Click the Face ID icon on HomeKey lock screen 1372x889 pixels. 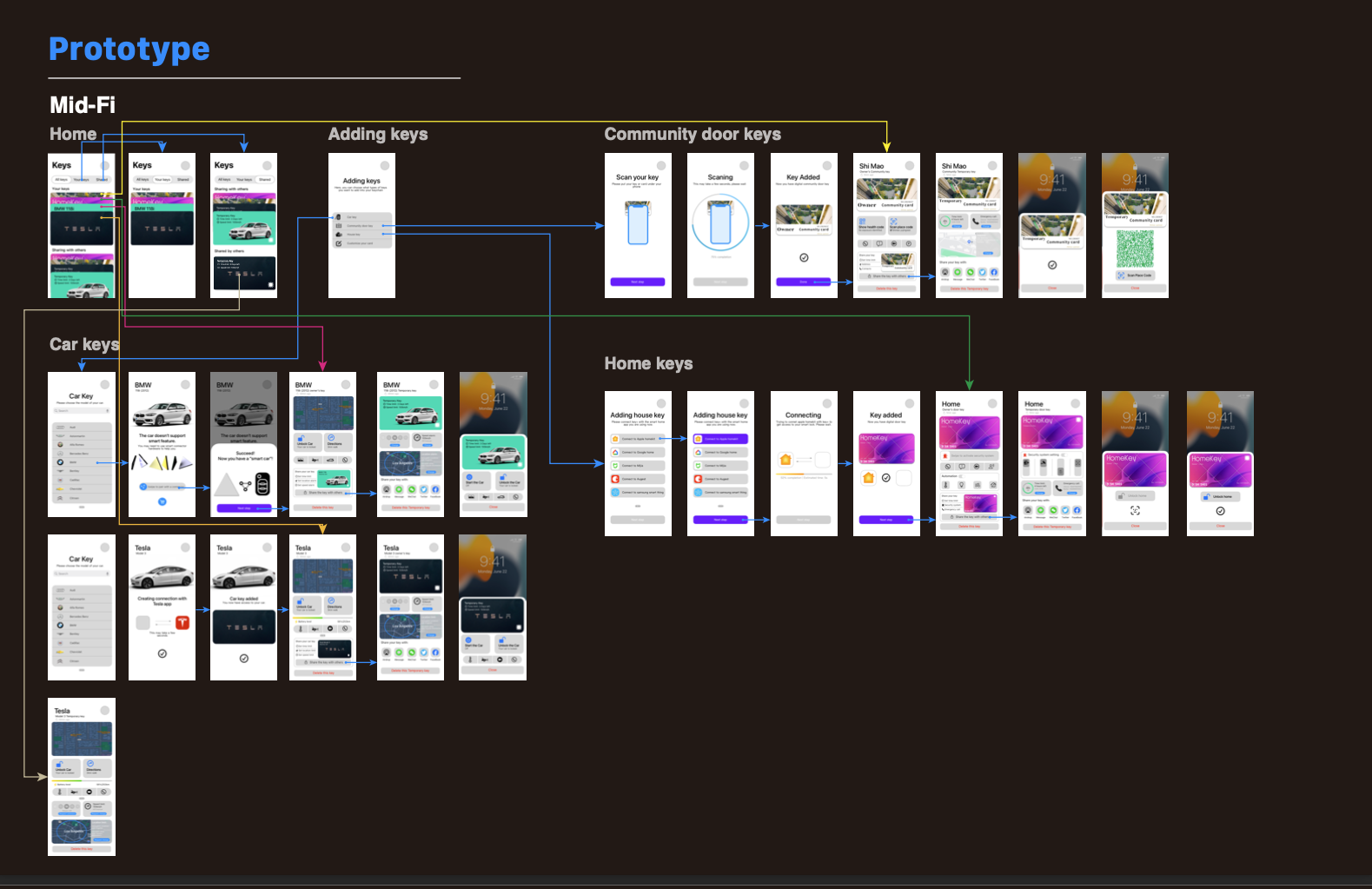click(x=1135, y=511)
